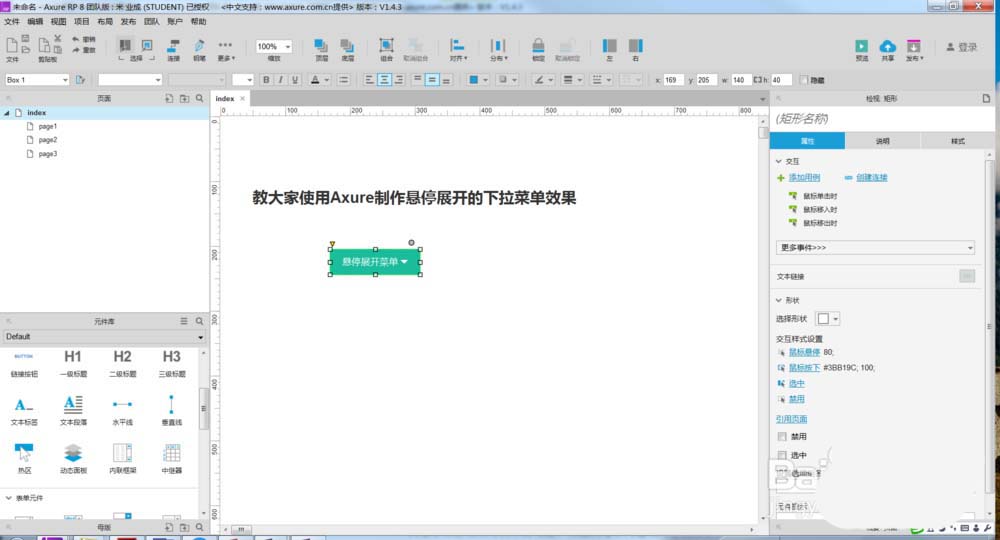Select the Dynamic Panel (动态面板) widget
This screenshot has width=1000, height=540.
73,459
